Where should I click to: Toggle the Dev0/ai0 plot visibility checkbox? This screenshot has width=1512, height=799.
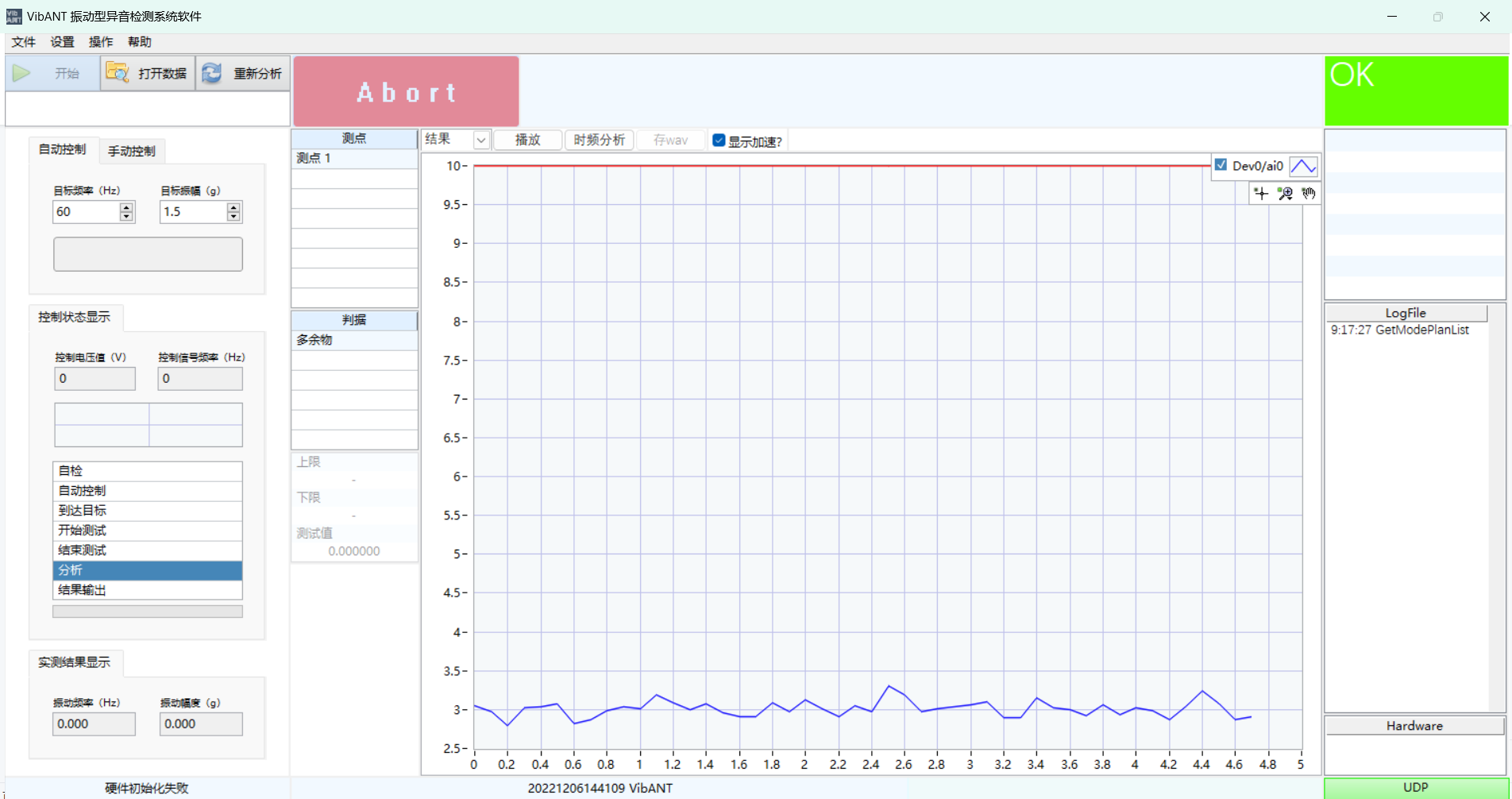click(x=1221, y=165)
